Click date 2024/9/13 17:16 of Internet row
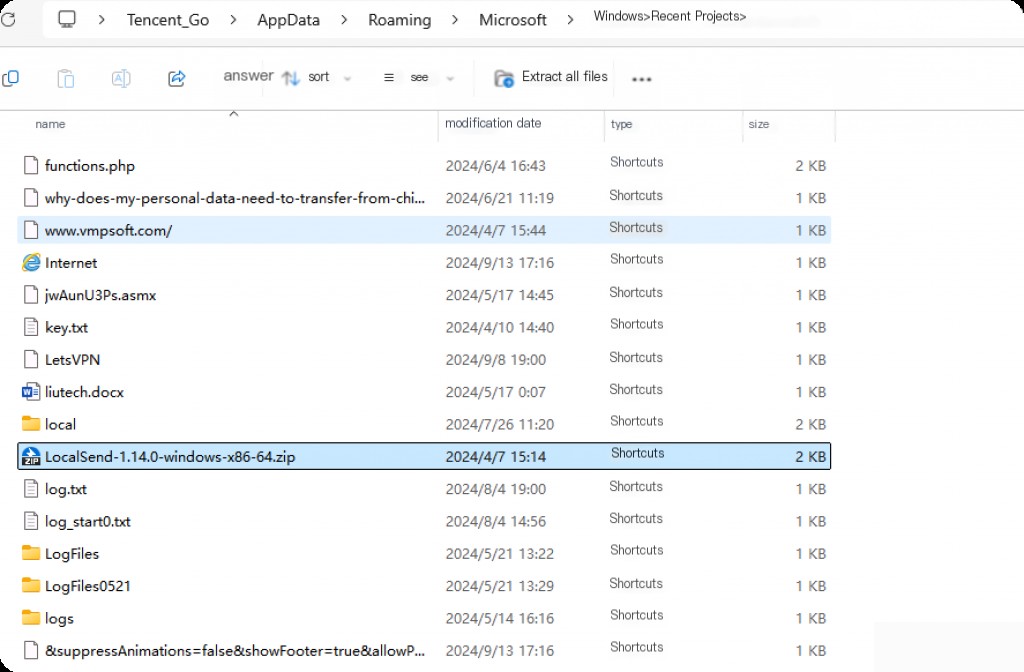The image size is (1024, 672). (x=500, y=263)
